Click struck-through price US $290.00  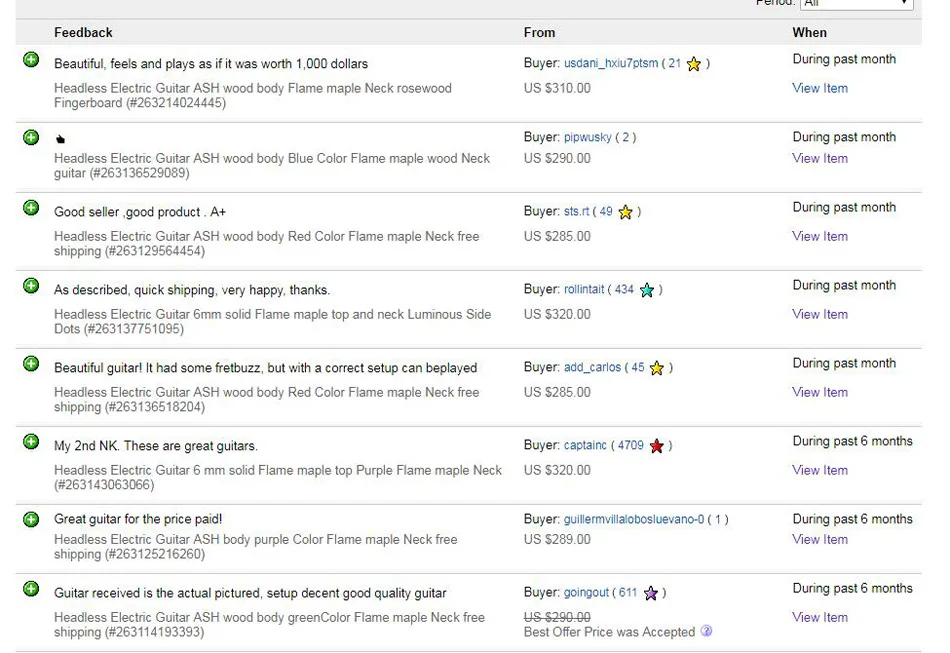557,617
